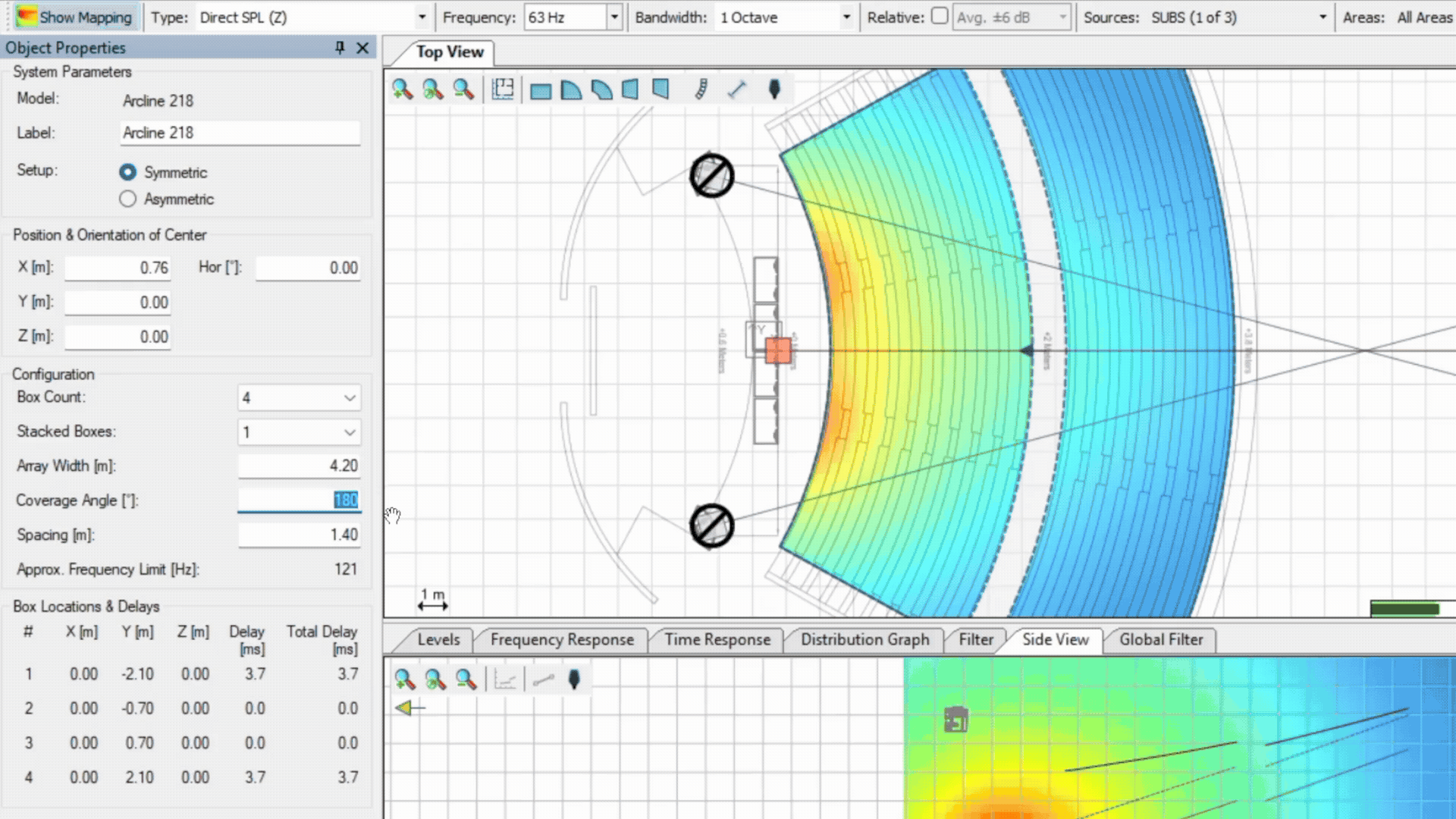Viewport: 1456px width, 819px height.
Task: Click the microphone icon in Top View toolbar
Action: coord(774,89)
